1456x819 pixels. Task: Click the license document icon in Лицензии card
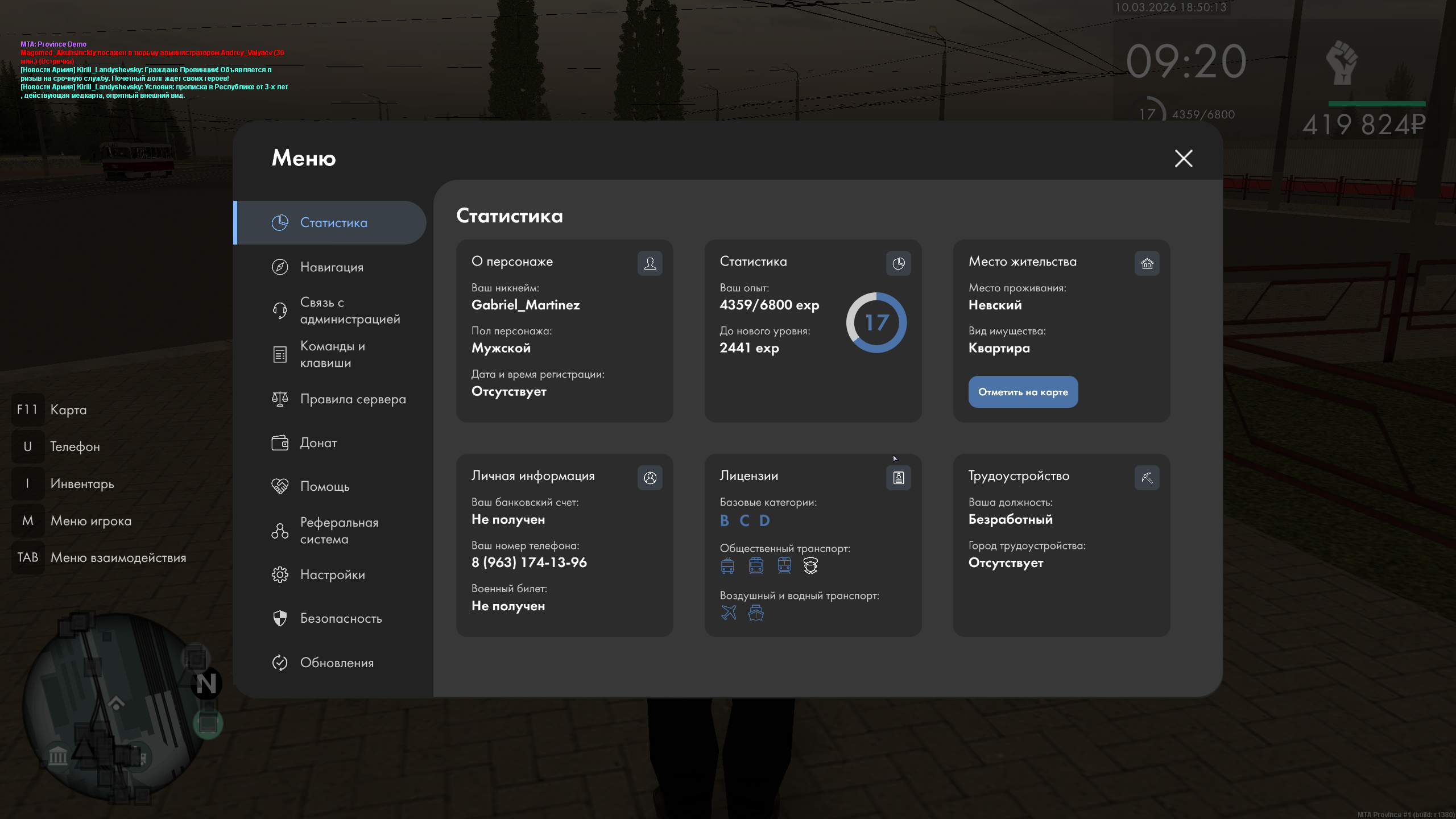click(898, 478)
